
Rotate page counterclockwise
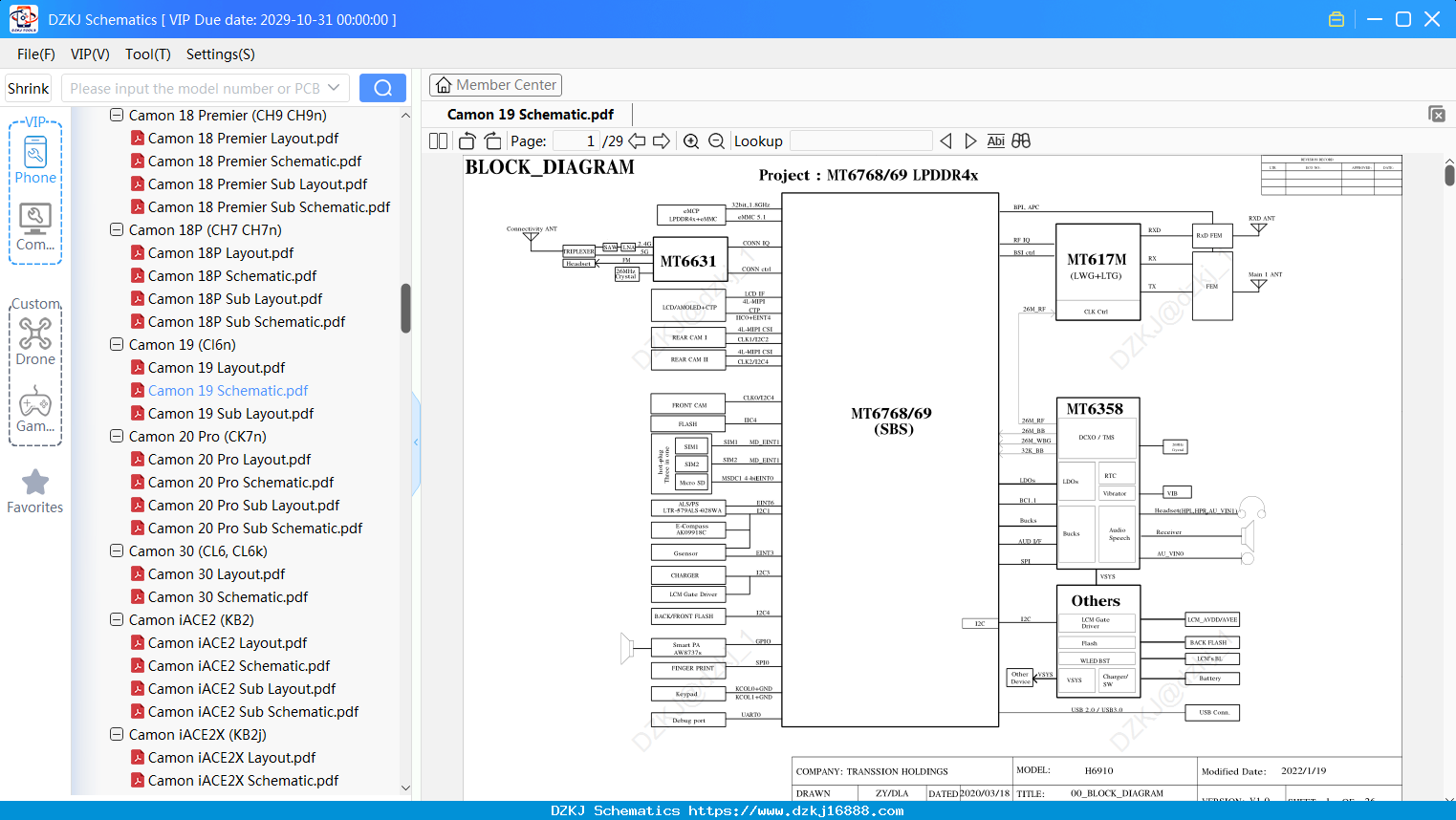467,141
